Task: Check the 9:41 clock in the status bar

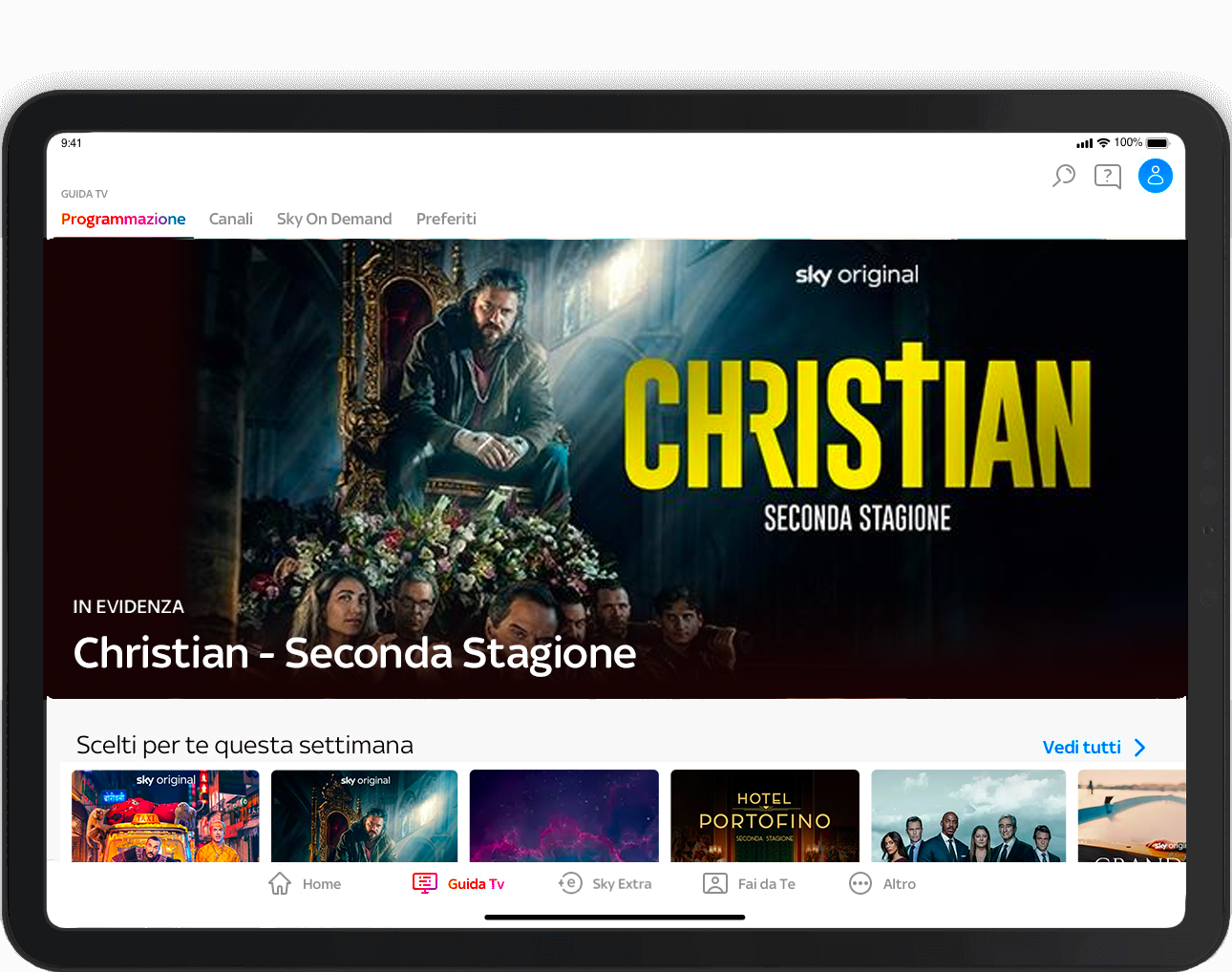Action: pyautogui.click(x=72, y=143)
